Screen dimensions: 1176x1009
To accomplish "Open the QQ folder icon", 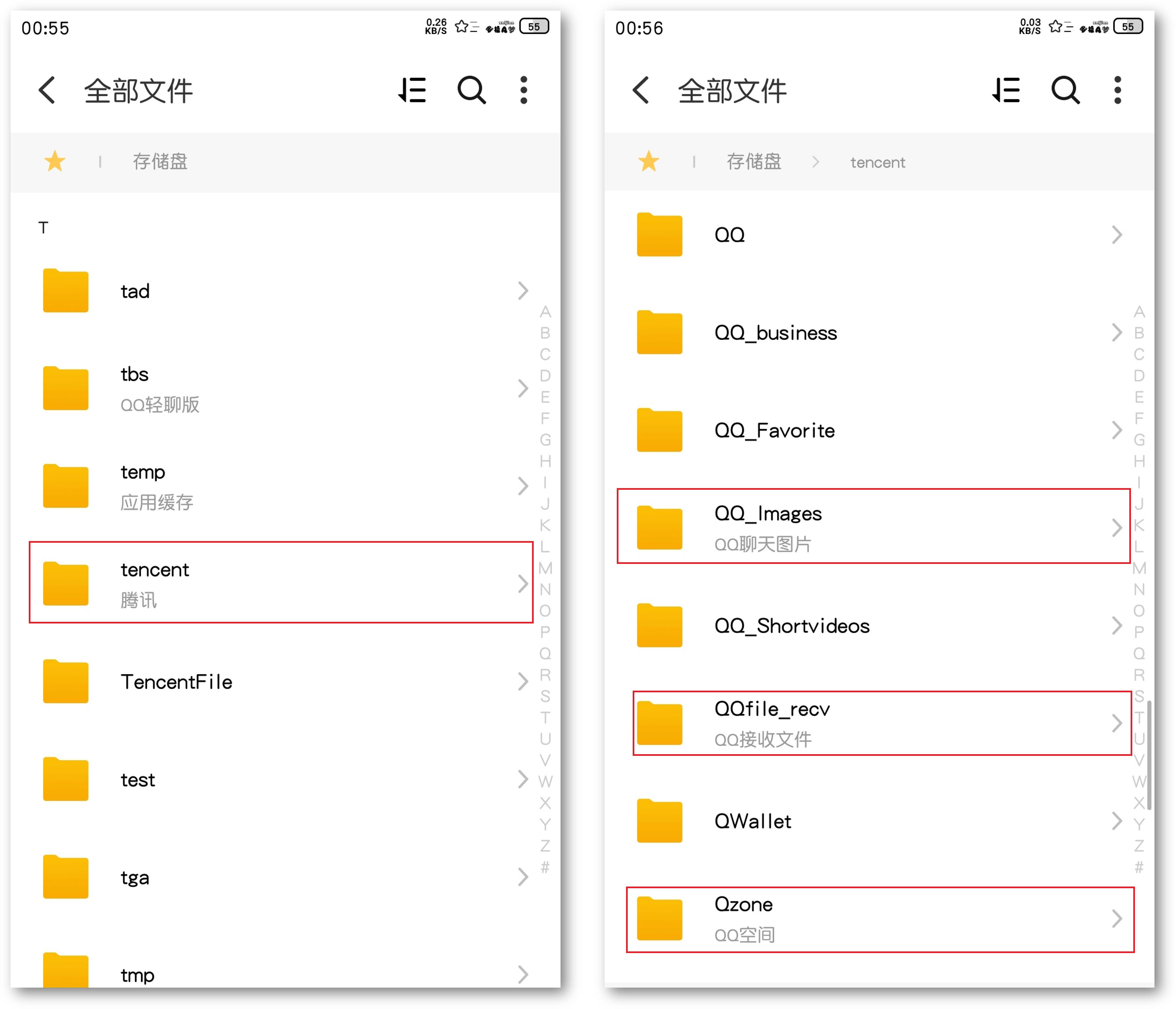I will [659, 234].
